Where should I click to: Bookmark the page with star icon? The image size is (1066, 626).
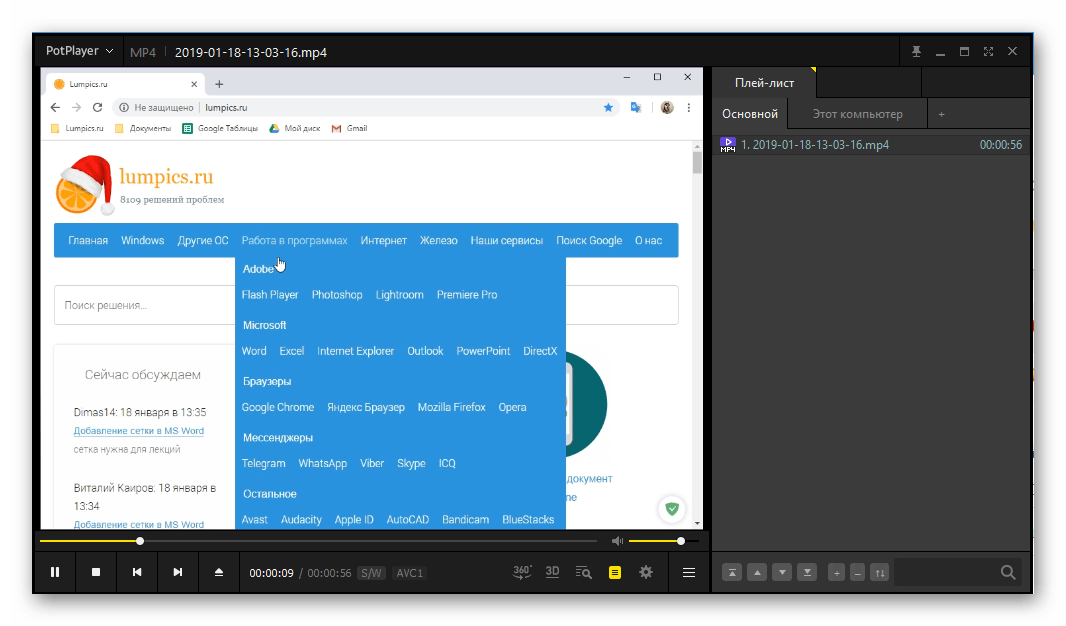(x=608, y=107)
